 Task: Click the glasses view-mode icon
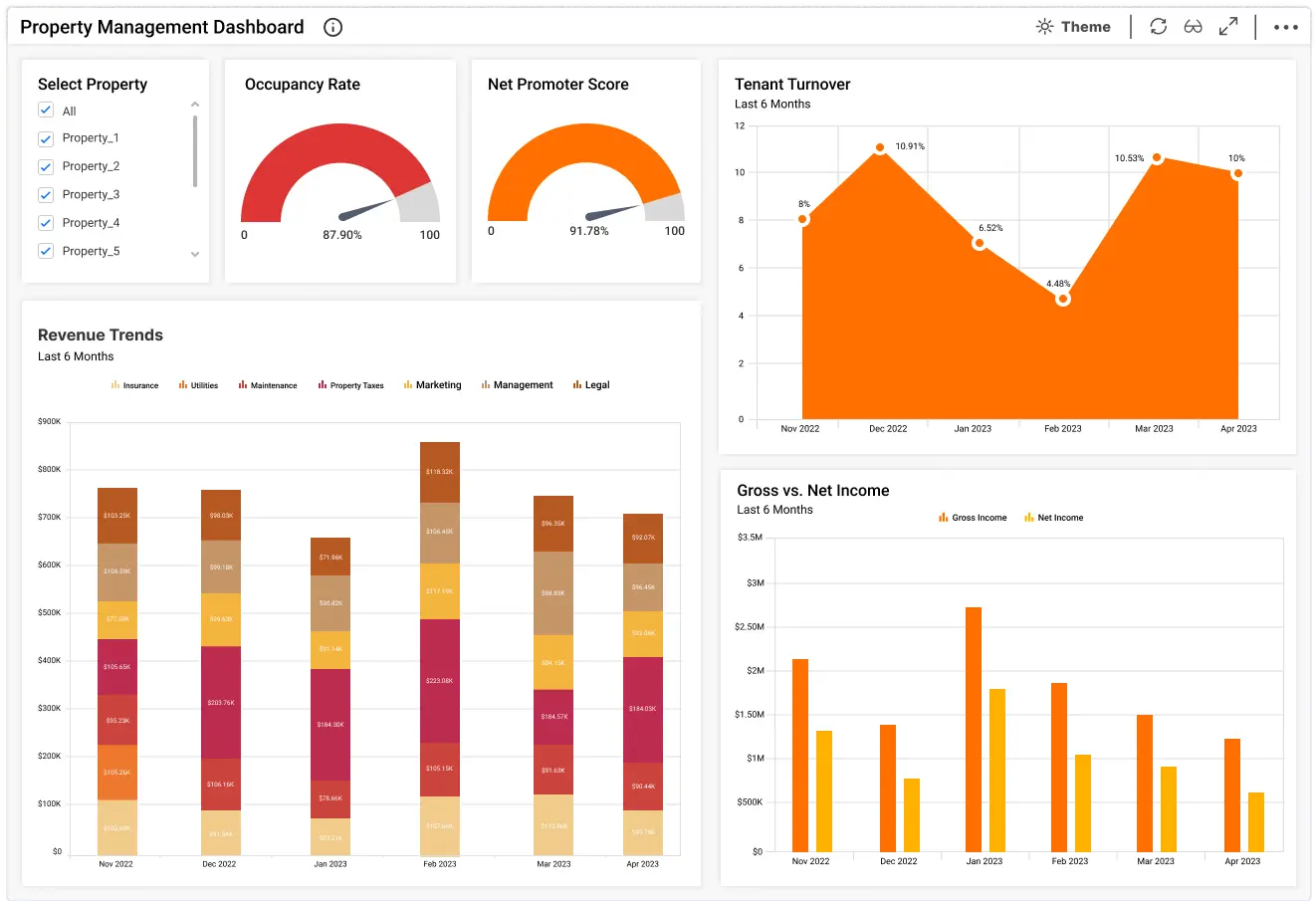[x=1193, y=27]
